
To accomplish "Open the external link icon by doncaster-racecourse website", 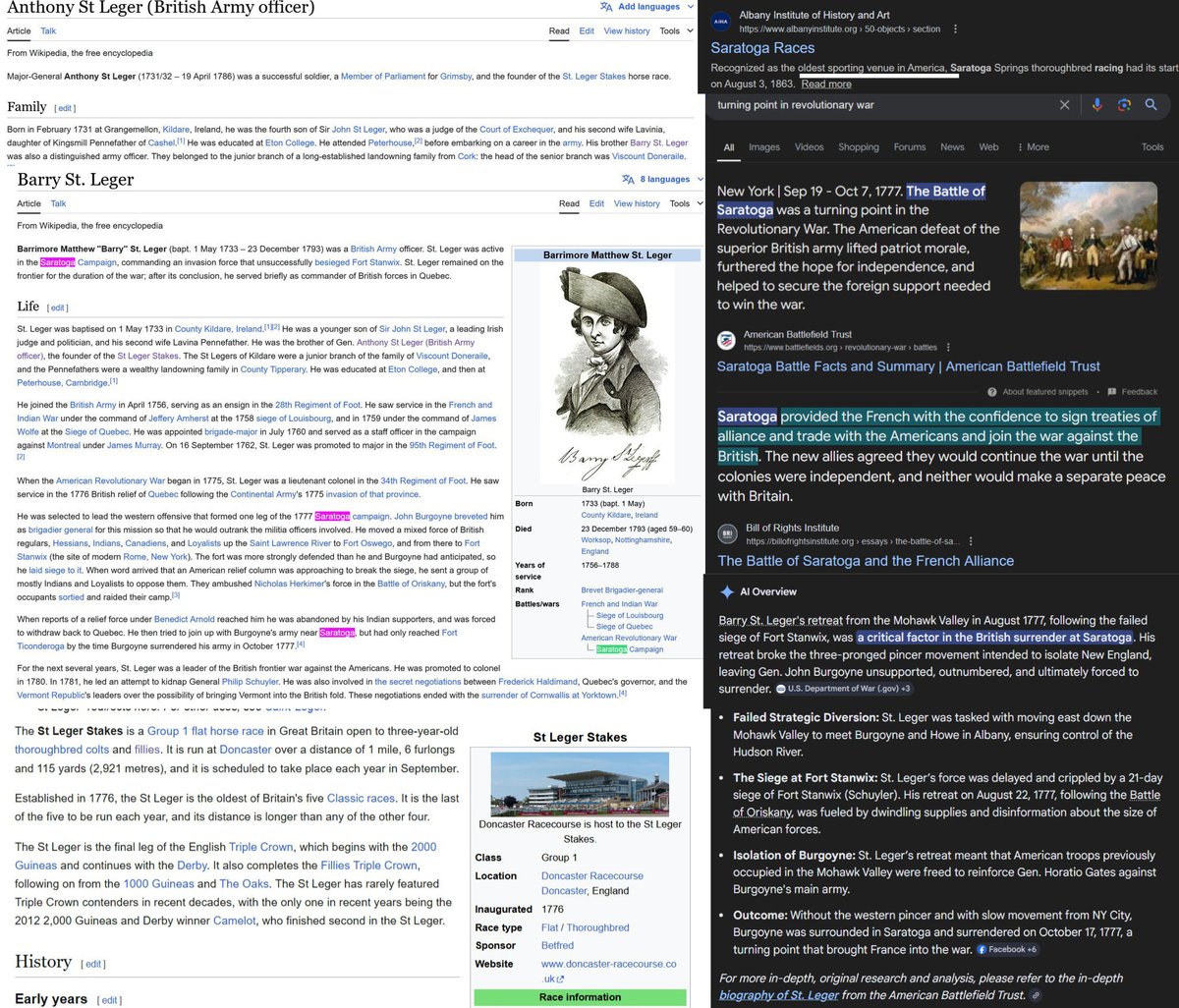I will pos(560,980).
